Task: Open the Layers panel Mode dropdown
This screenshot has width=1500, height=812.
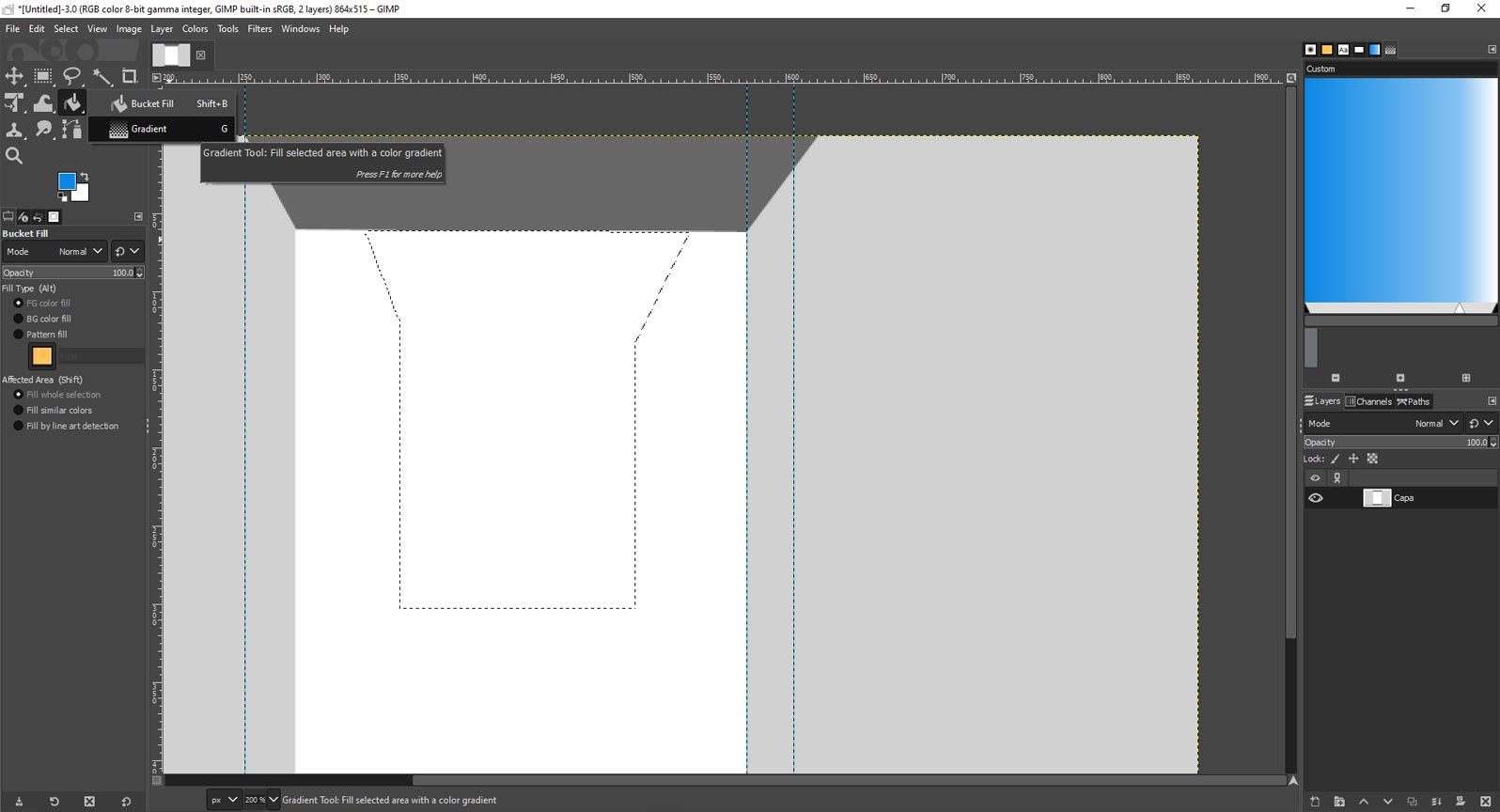Action: tap(1383, 424)
